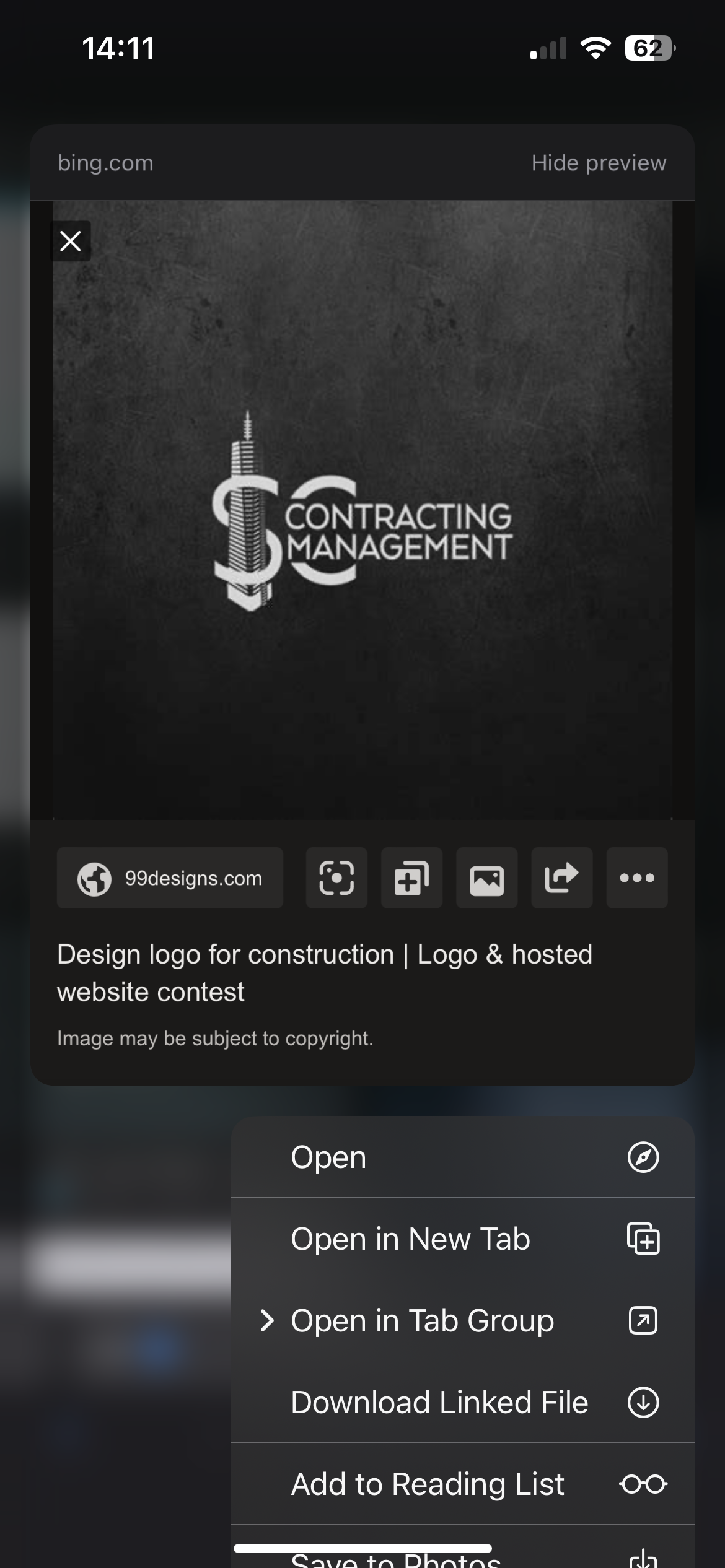The image size is (725, 1568).
Task: Tap the view image icon
Action: point(486,878)
